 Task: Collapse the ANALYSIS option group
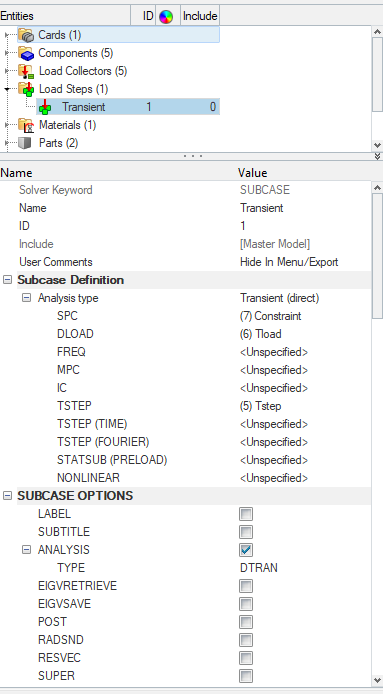tap(27, 550)
